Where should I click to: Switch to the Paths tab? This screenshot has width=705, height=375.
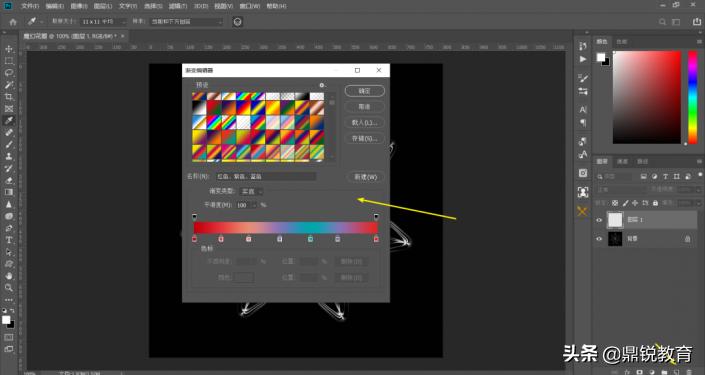tap(643, 161)
